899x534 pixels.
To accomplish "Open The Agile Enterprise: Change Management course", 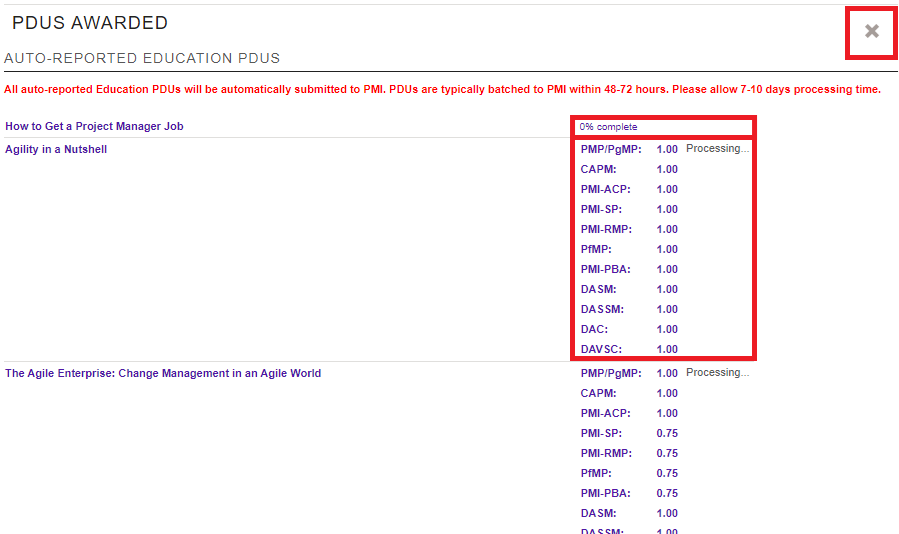I will click(x=163, y=373).
